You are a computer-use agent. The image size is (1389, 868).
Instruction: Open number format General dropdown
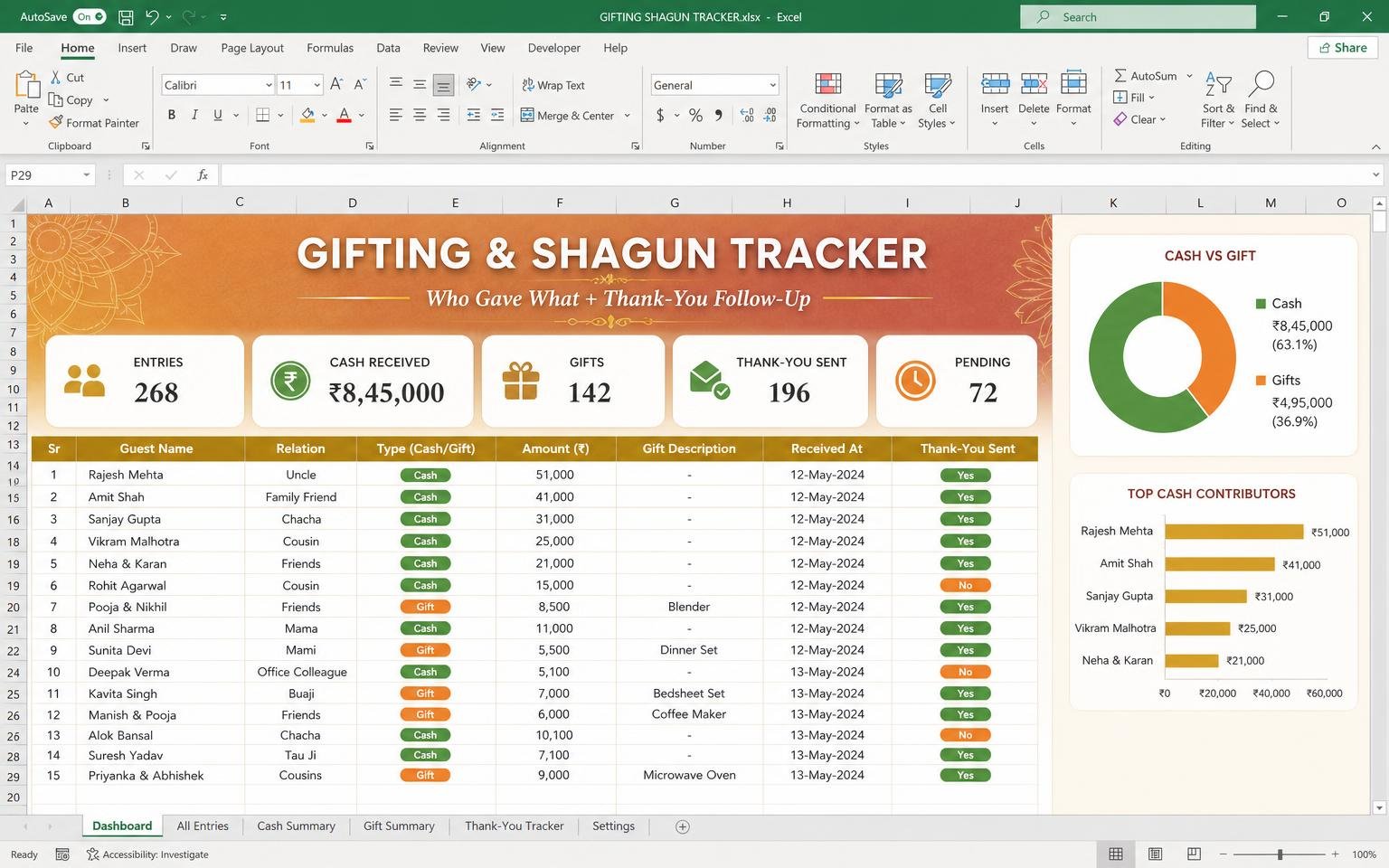(772, 85)
